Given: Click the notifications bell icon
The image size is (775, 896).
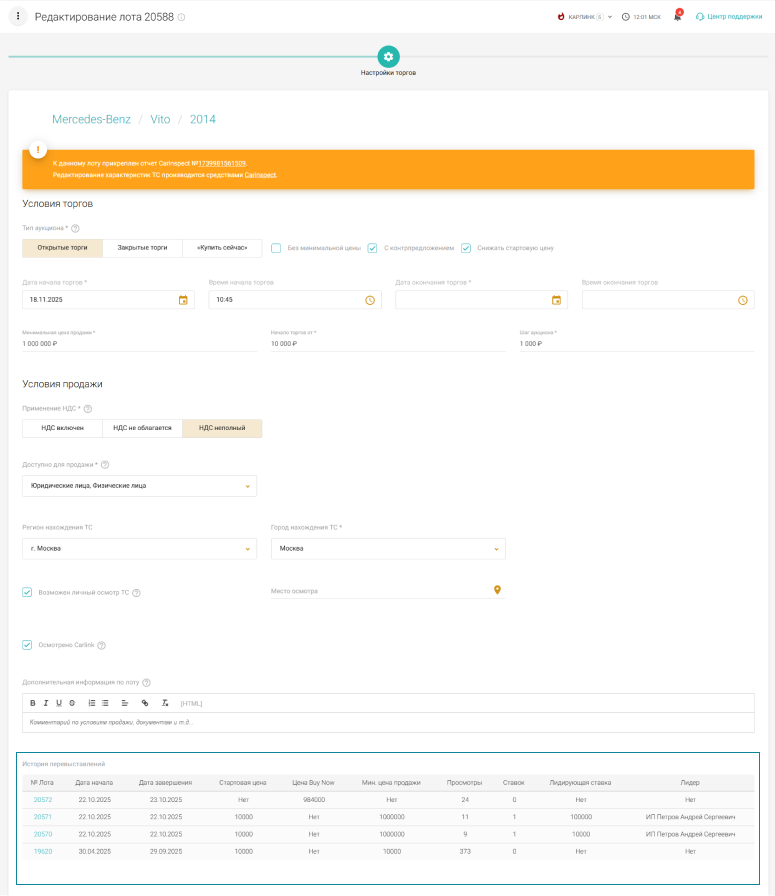Looking at the screenshot, I should (677, 17).
